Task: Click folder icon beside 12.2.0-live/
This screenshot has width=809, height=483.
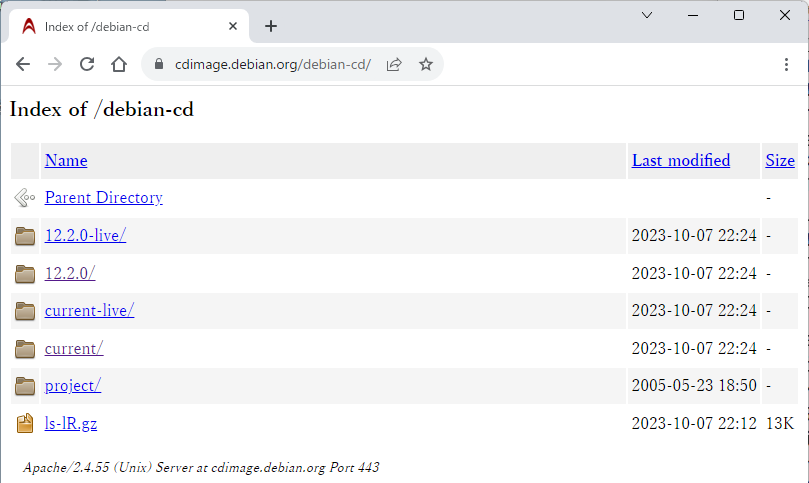Action: coord(25,236)
